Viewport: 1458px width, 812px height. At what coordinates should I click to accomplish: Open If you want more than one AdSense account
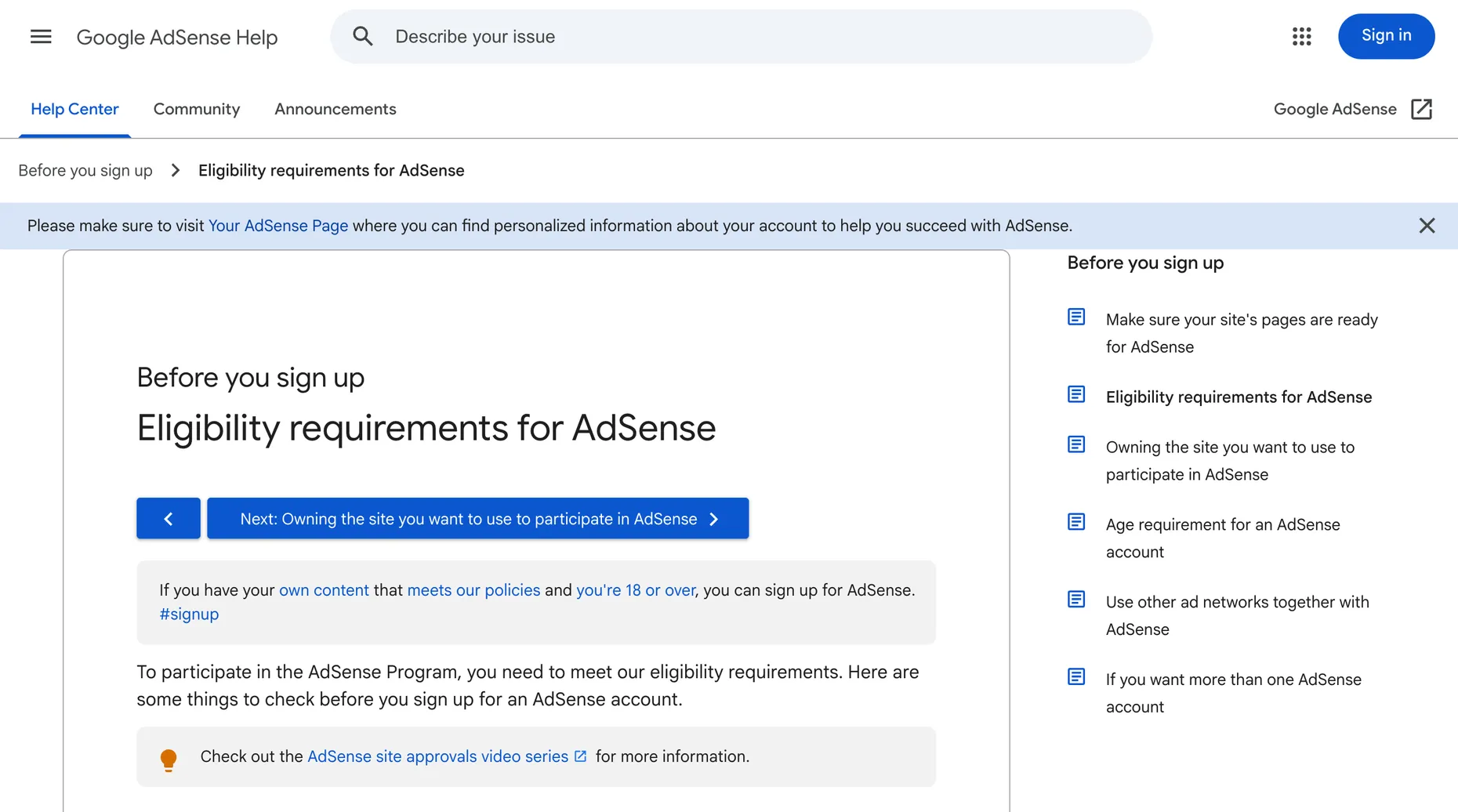point(1234,693)
